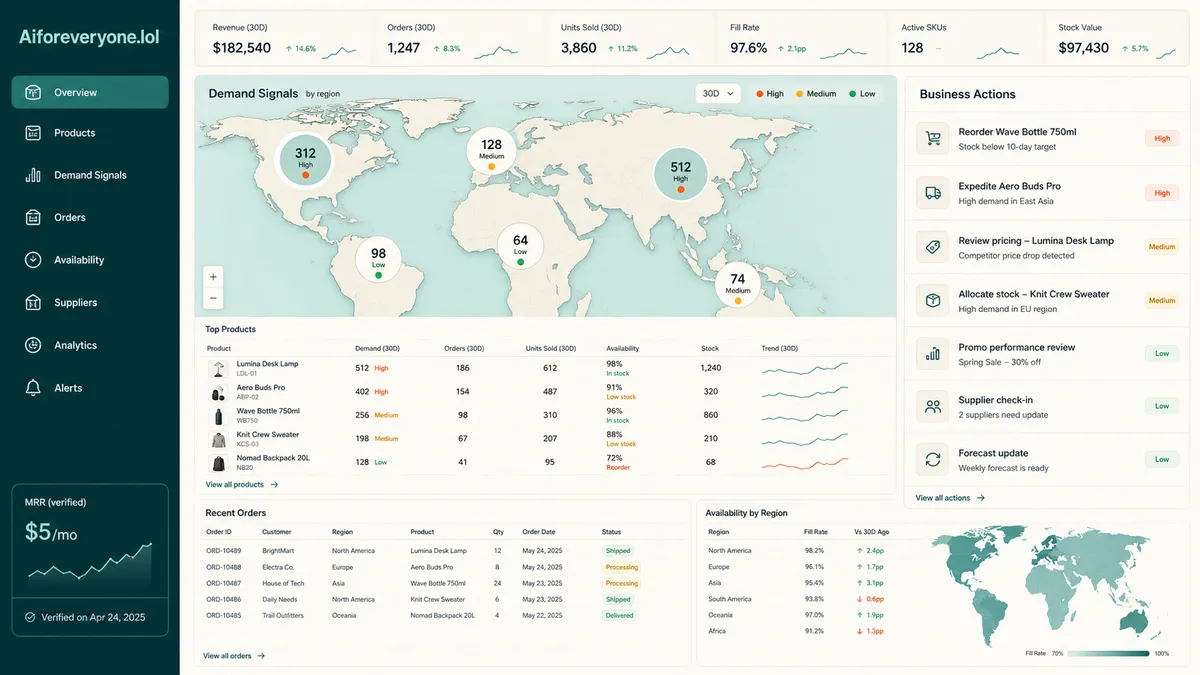Click the Aiforeveryone.lol logo
The width and height of the screenshot is (1200, 675).
pos(89,37)
